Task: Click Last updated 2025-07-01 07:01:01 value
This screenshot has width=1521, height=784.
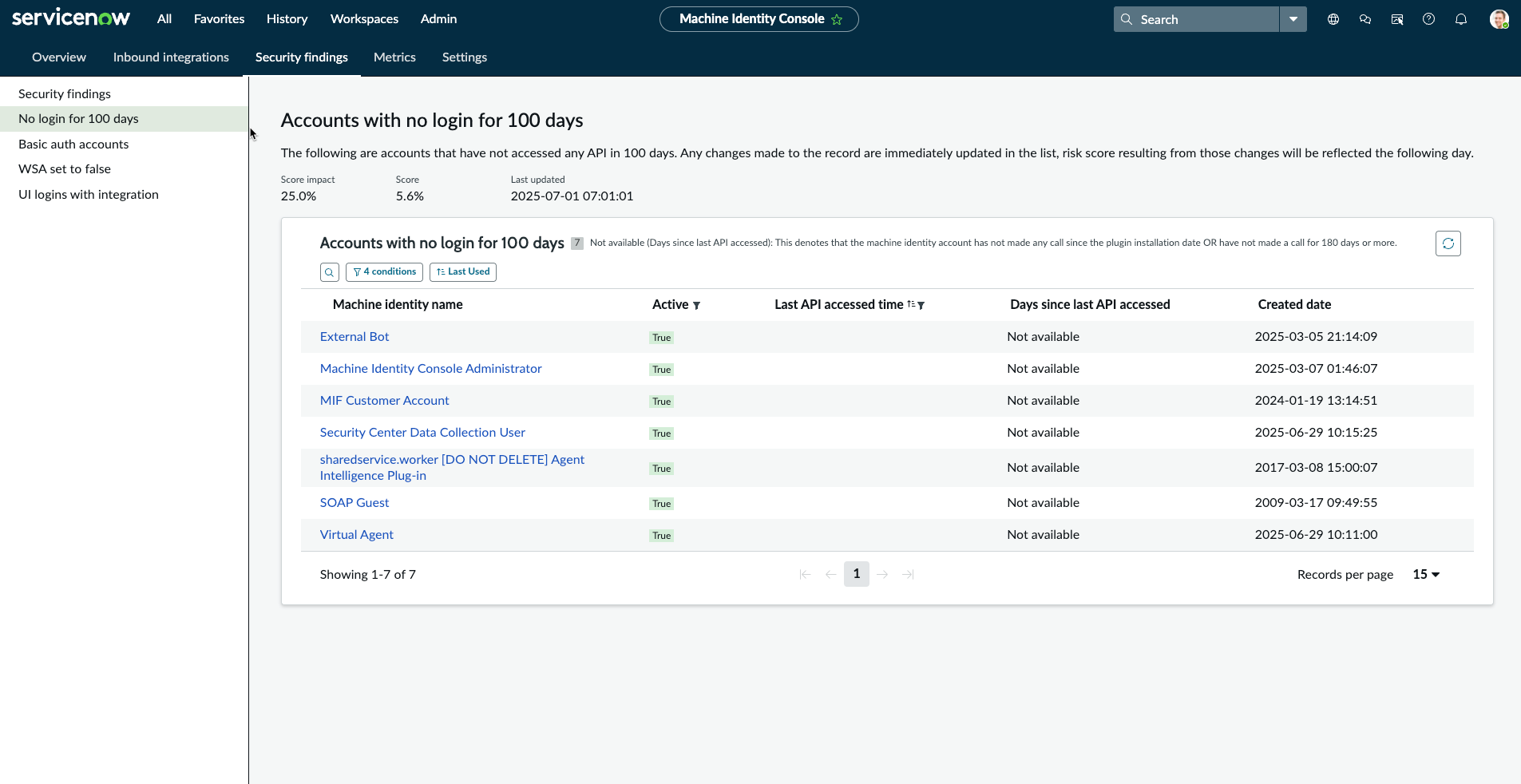Action: pyautogui.click(x=572, y=196)
